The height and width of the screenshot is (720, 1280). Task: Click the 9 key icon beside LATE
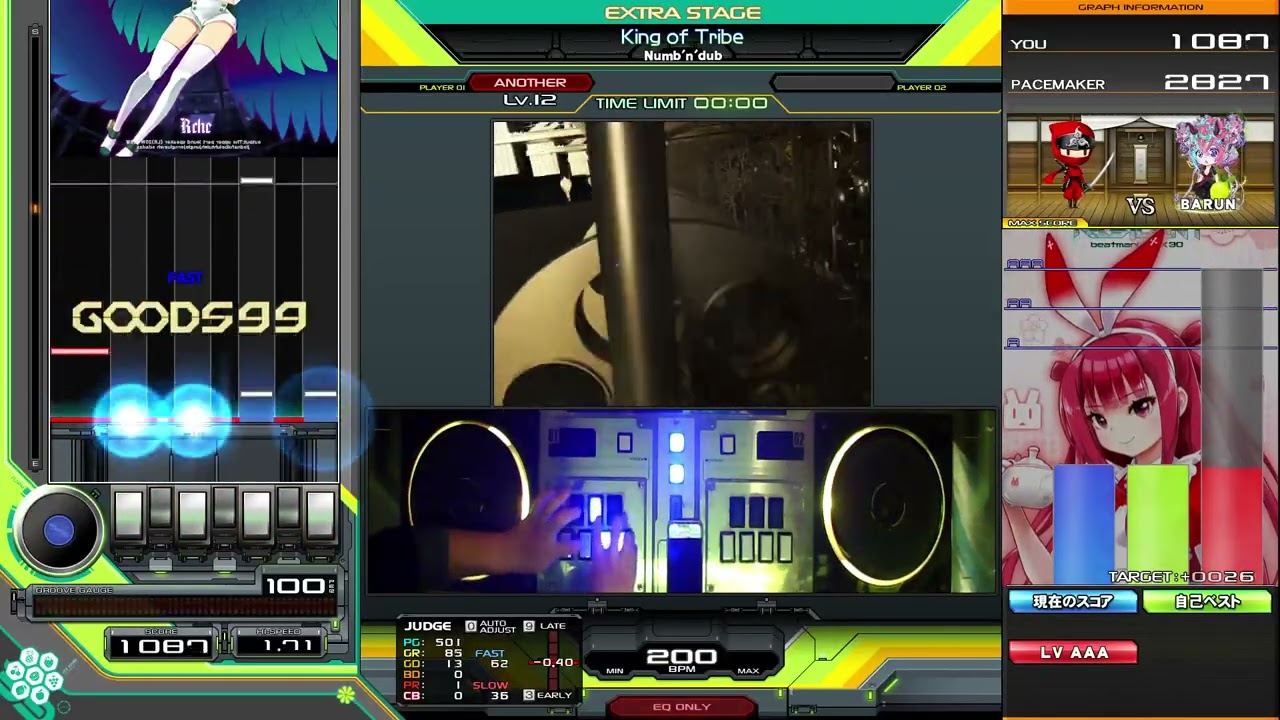click(529, 627)
